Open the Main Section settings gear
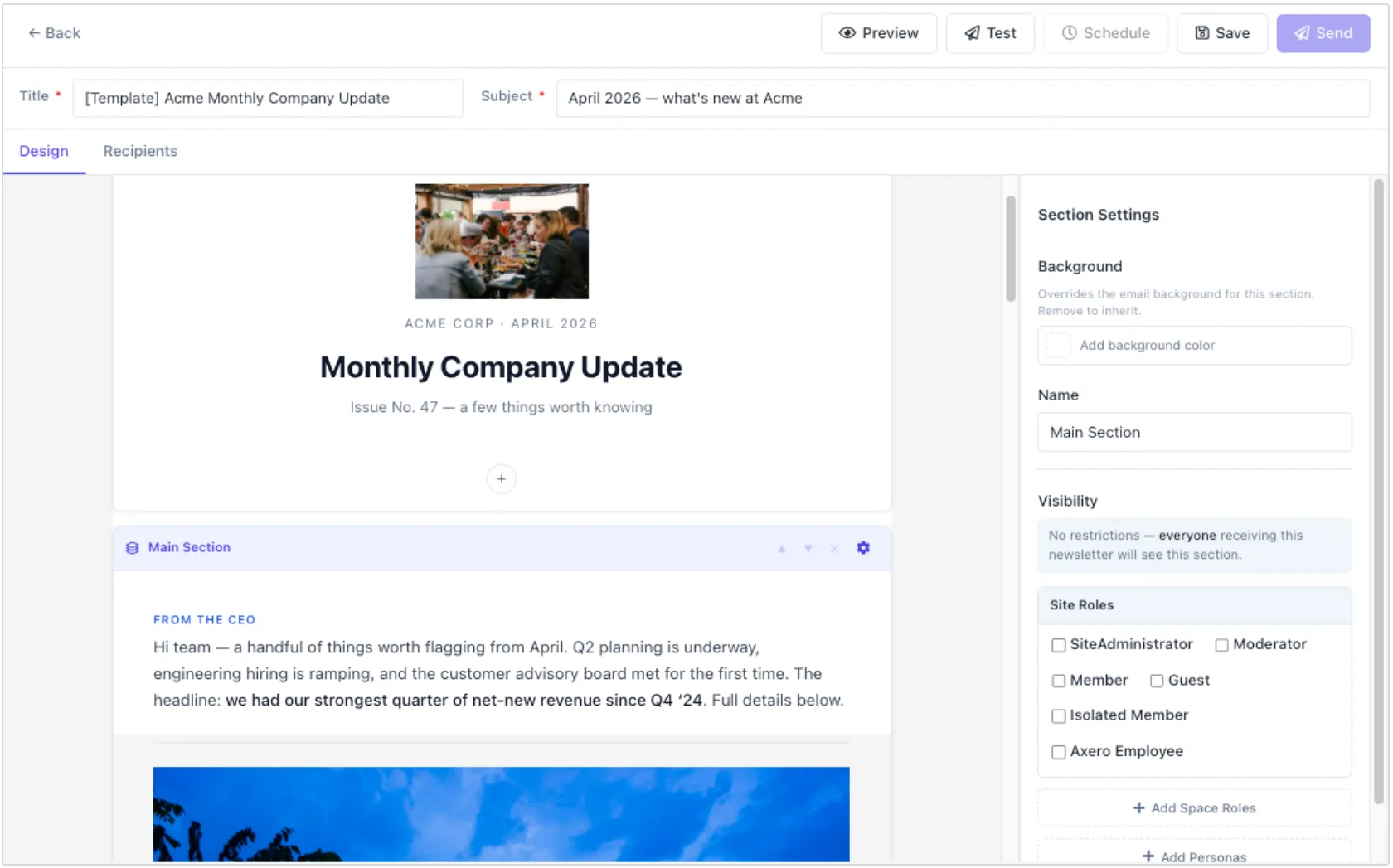 [863, 548]
